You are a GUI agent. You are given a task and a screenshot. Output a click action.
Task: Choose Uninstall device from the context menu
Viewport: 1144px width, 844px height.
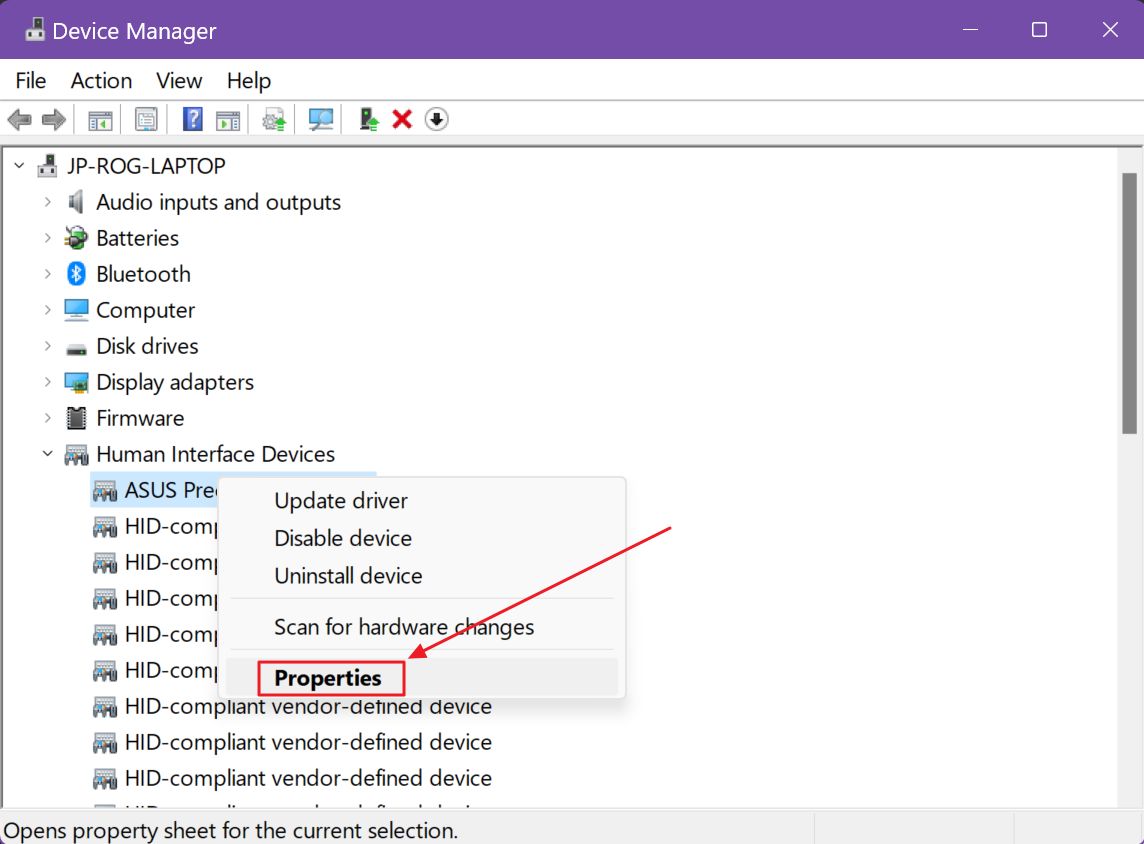(348, 576)
